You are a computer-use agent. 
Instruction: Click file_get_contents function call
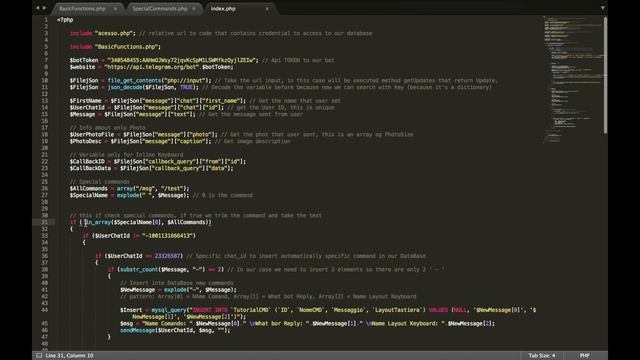(x=134, y=80)
